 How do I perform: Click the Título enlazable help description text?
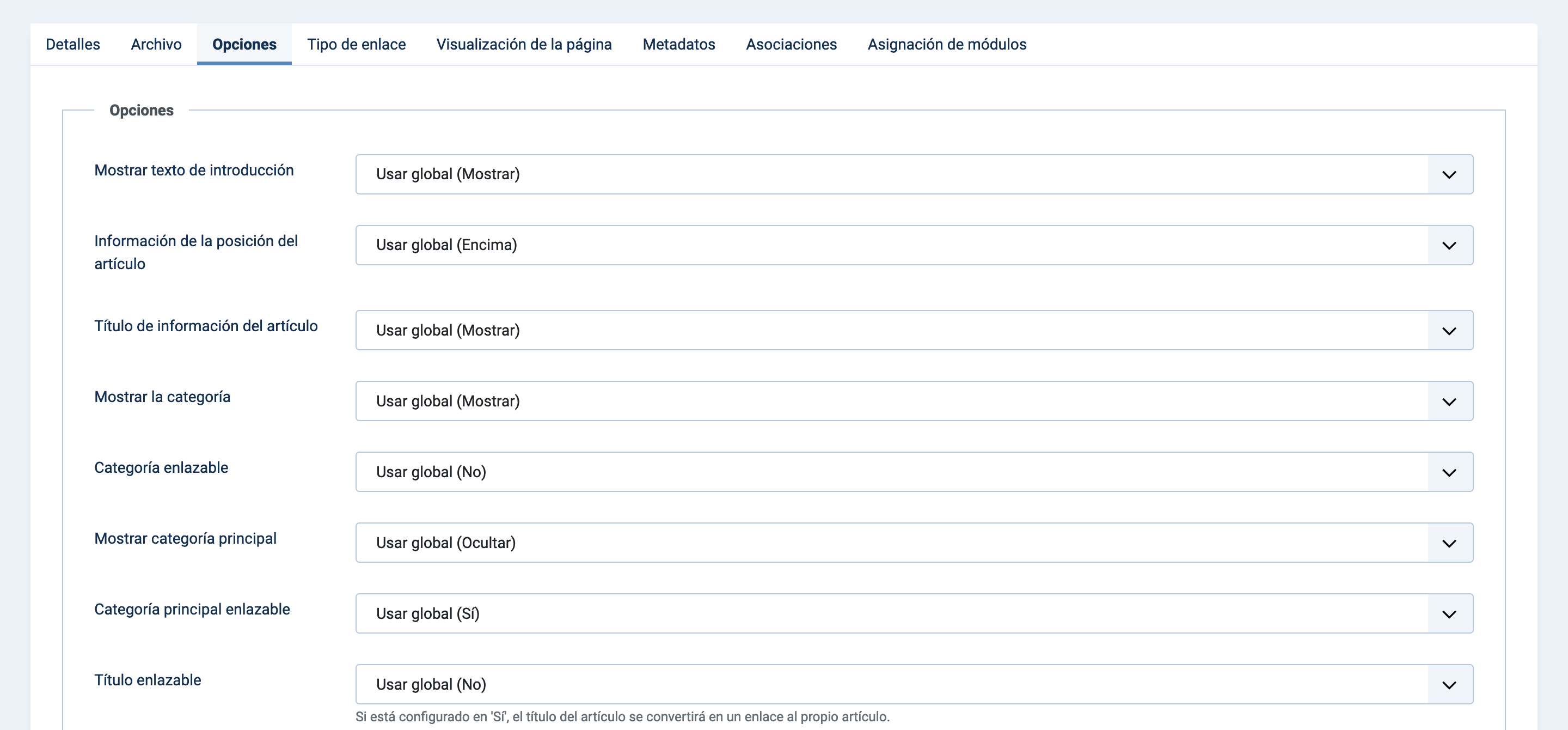point(622,716)
